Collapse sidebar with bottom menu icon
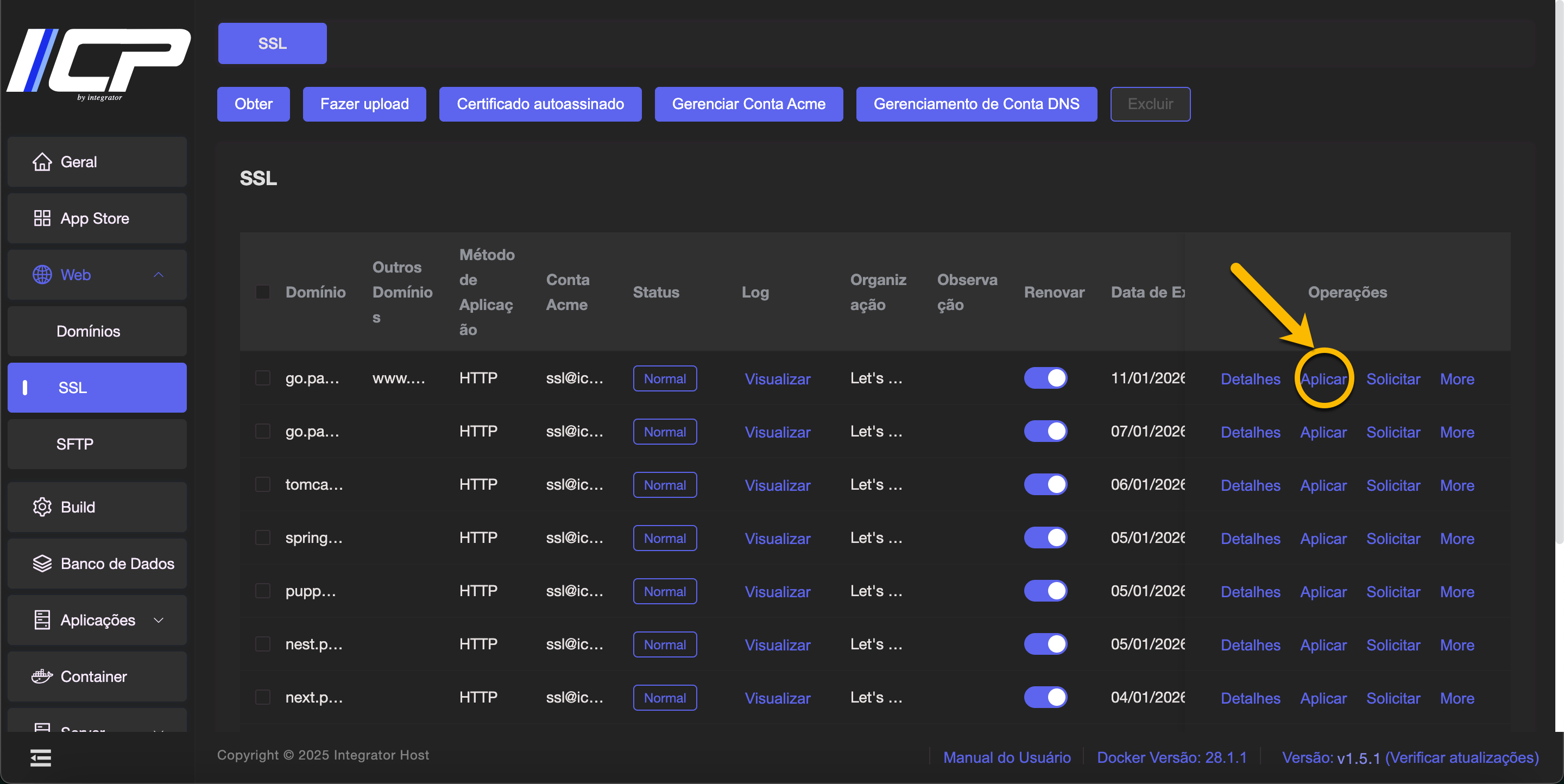The image size is (1564, 784). 41,757
